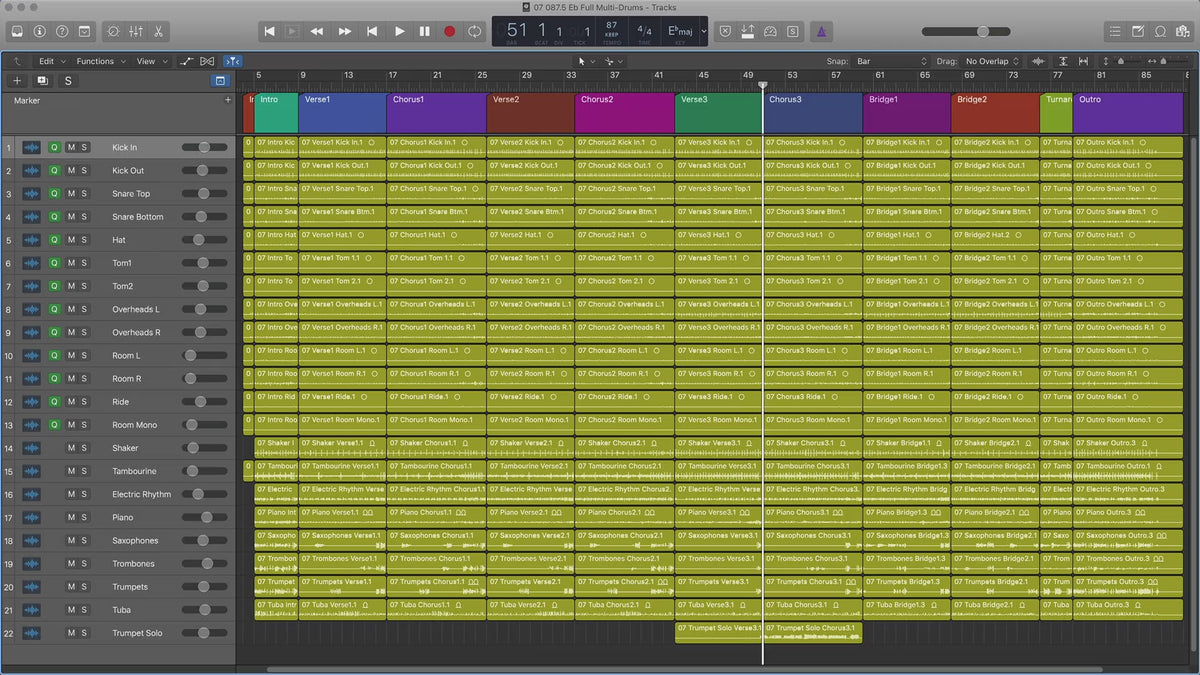Open the Library panel icon
The height and width of the screenshot is (675, 1200).
[15, 32]
